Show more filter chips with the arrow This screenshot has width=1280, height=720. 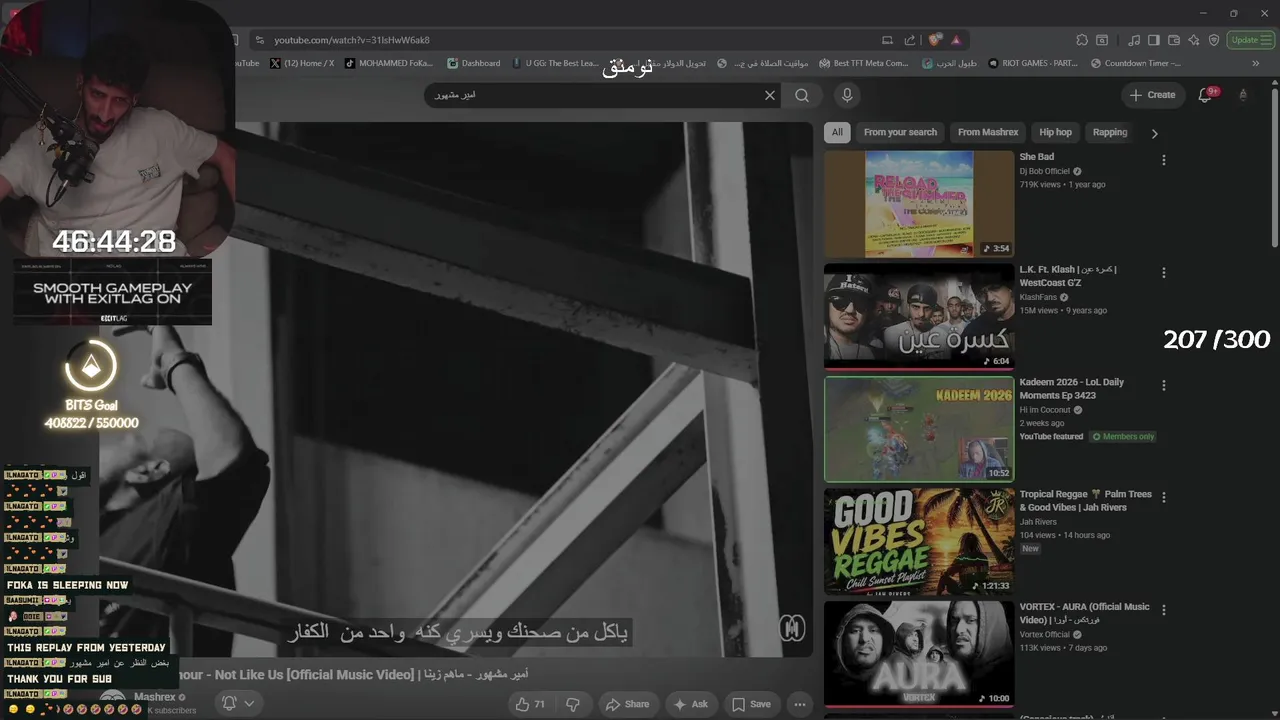[1155, 133]
